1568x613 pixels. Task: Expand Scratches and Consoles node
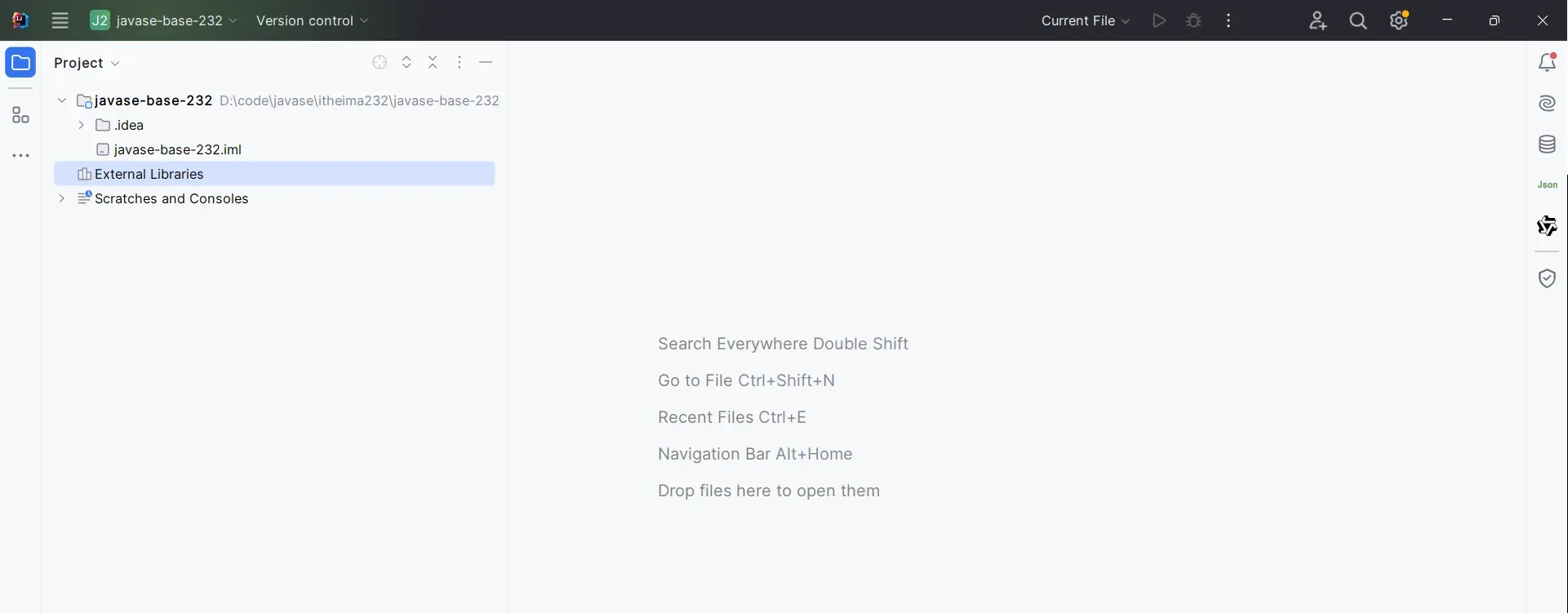coord(62,198)
